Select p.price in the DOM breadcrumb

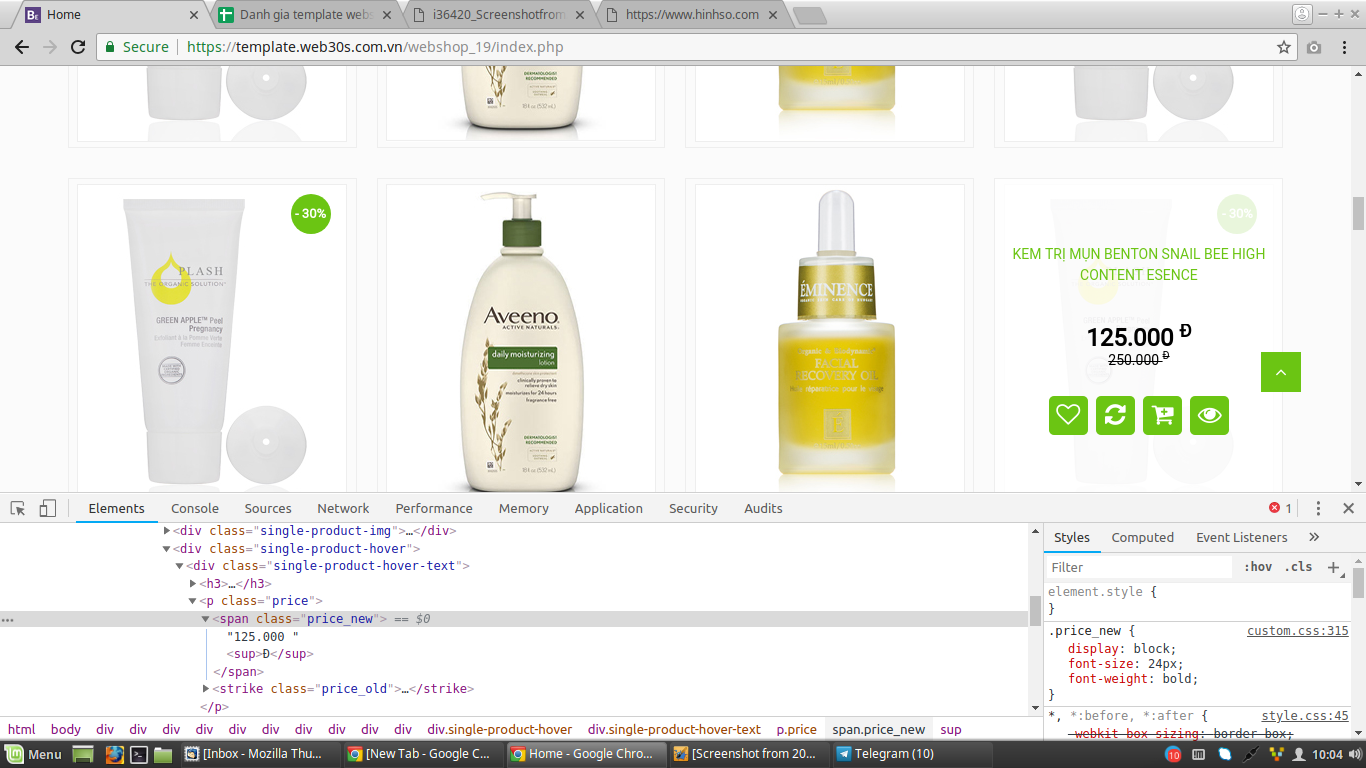pos(797,730)
